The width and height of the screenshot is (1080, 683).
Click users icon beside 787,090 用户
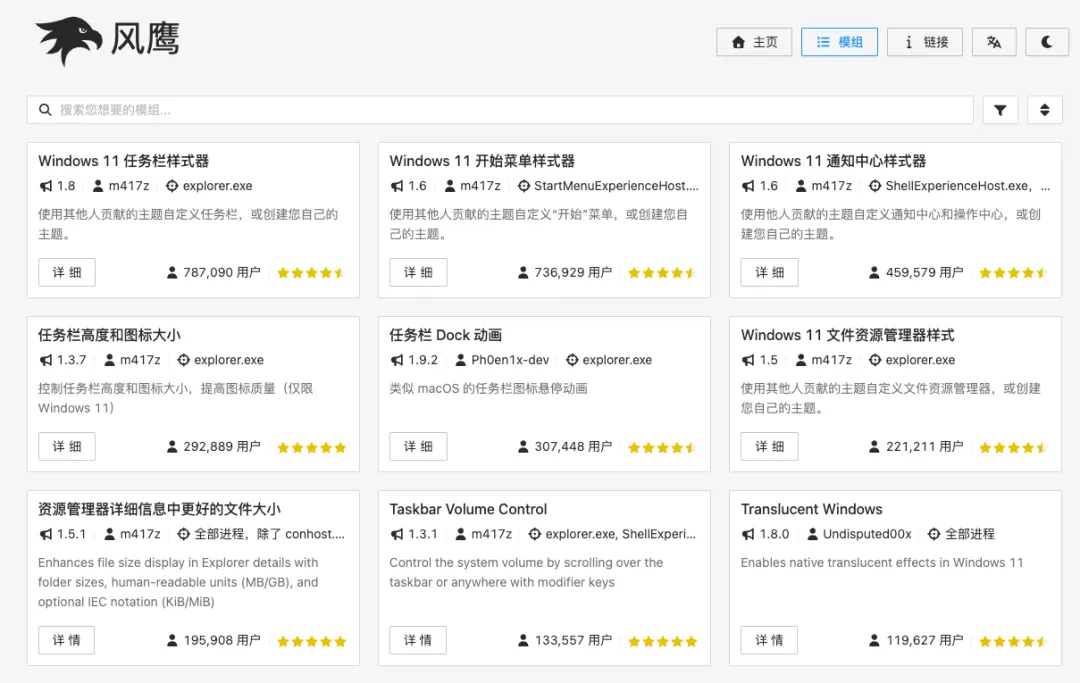pyautogui.click(x=172, y=273)
